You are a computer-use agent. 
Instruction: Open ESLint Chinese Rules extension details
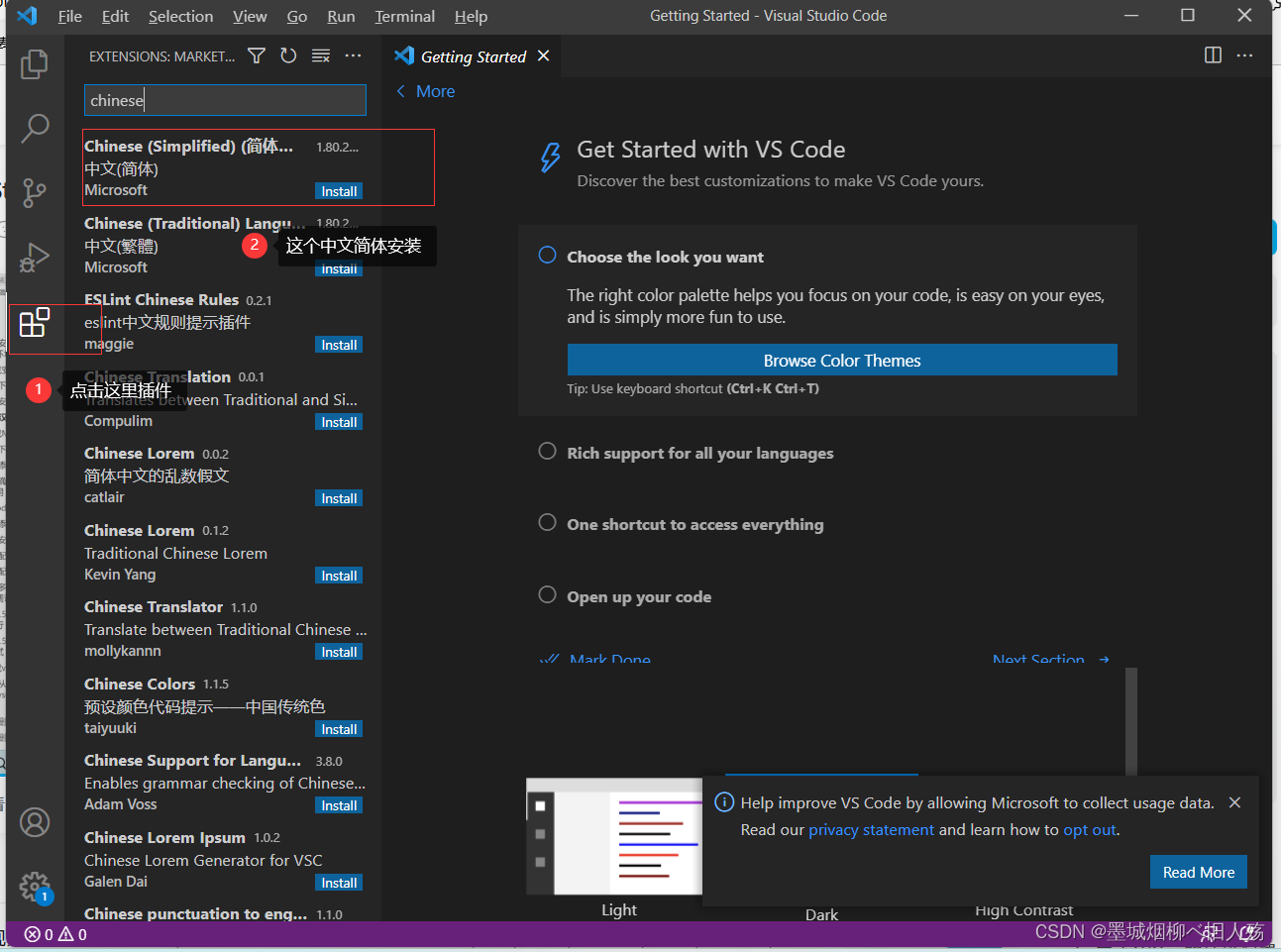225,321
